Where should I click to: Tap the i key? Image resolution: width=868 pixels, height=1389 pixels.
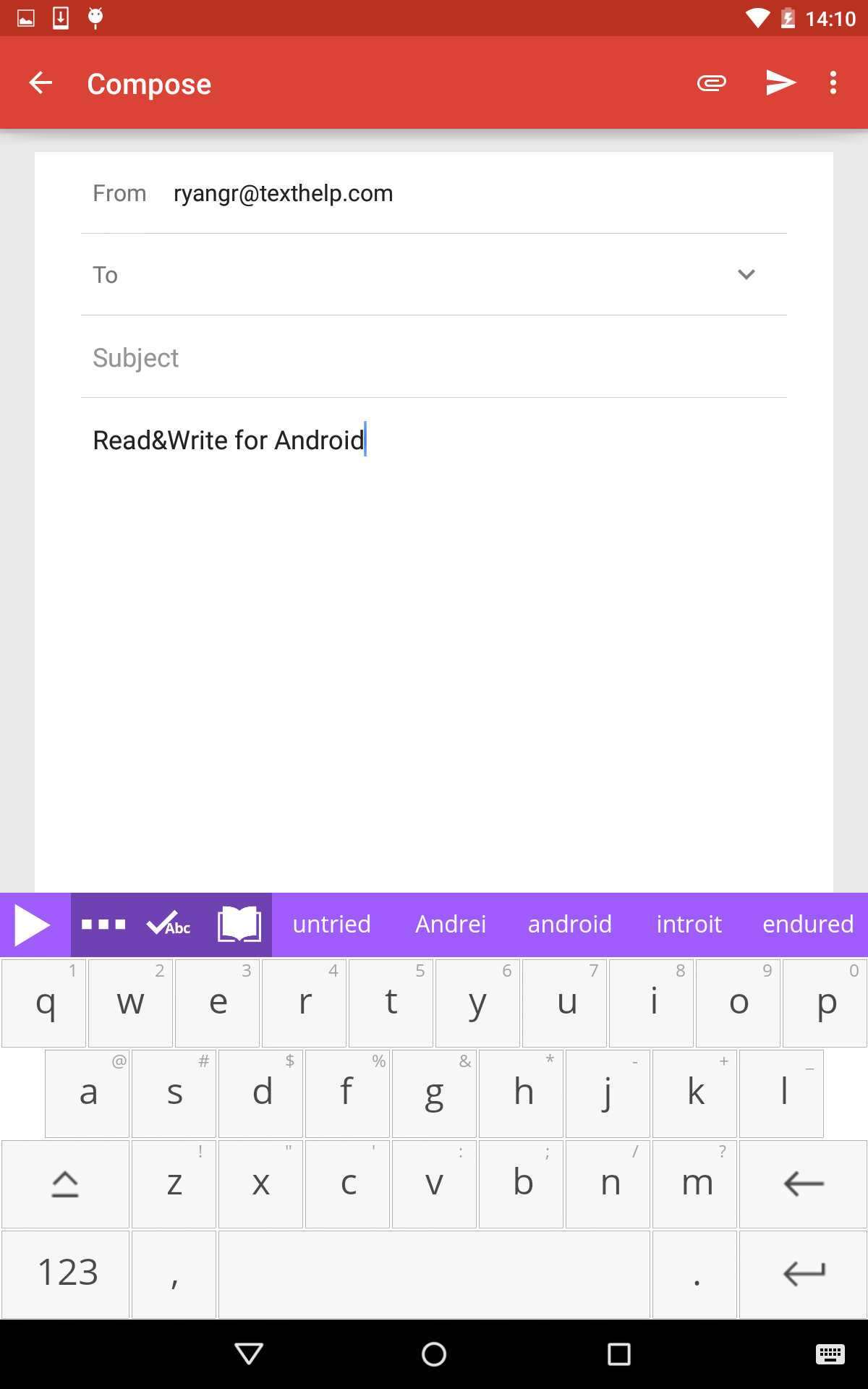click(x=651, y=1003)
